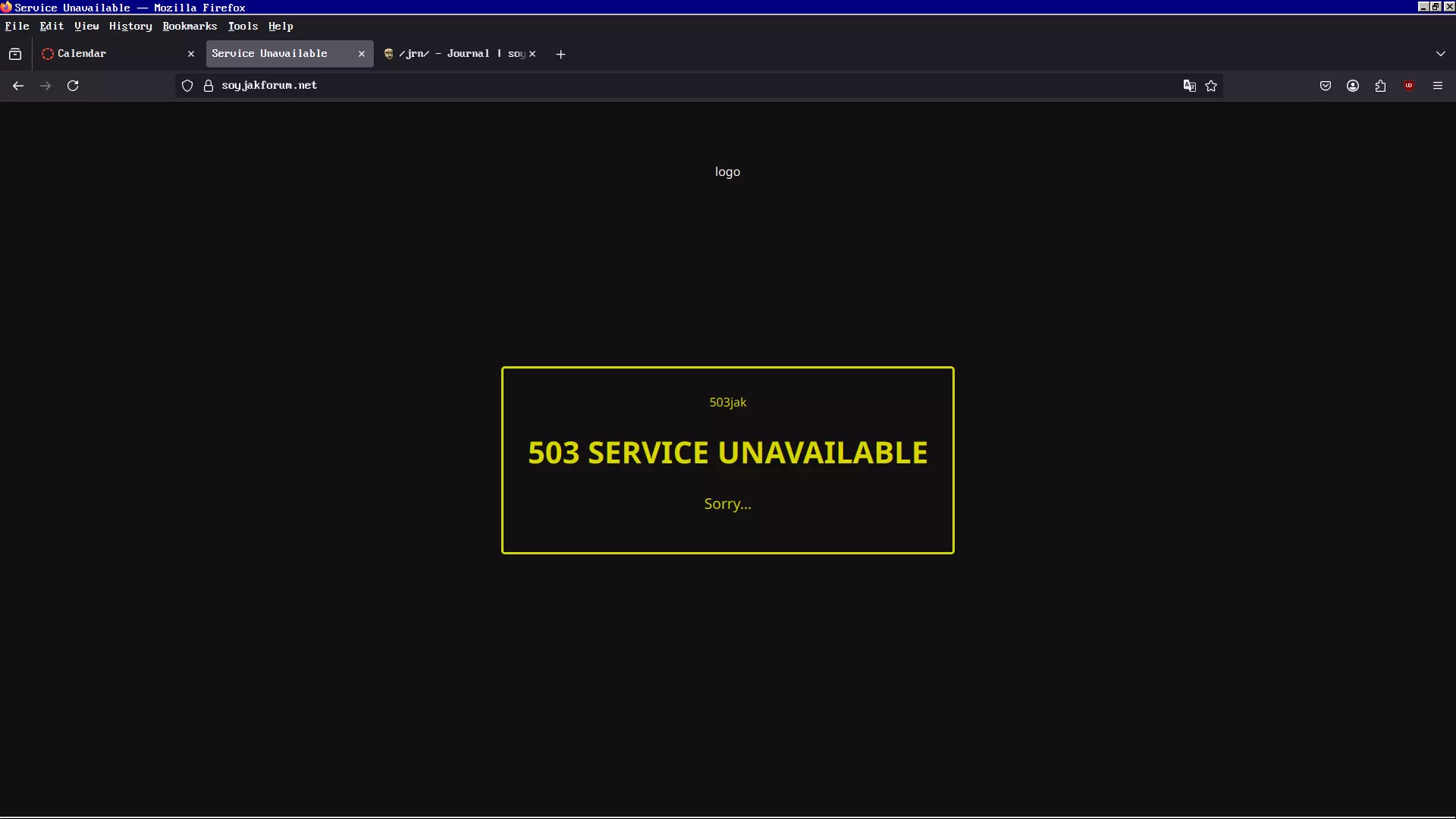Go back to the previous page
Image resolution: width=1456 pixels, height=819 pixels.
pos(18,86)
